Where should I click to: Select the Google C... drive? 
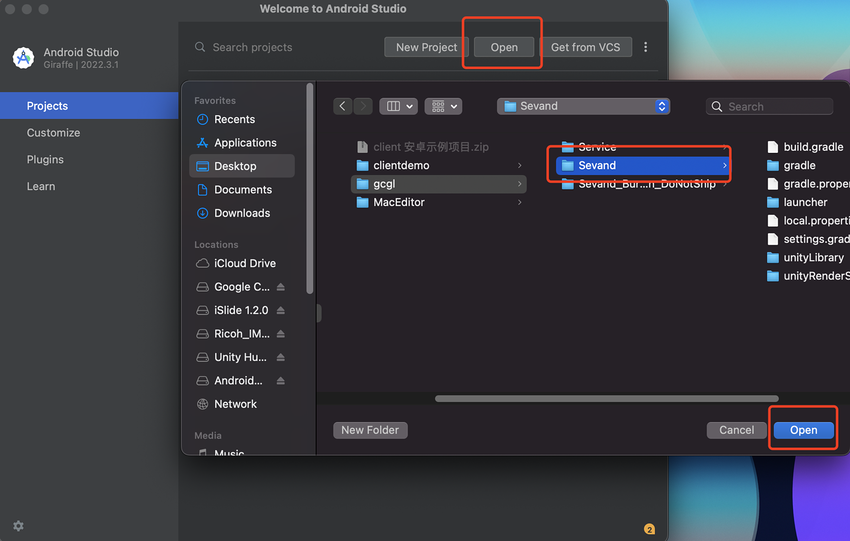tap(233, 287)
